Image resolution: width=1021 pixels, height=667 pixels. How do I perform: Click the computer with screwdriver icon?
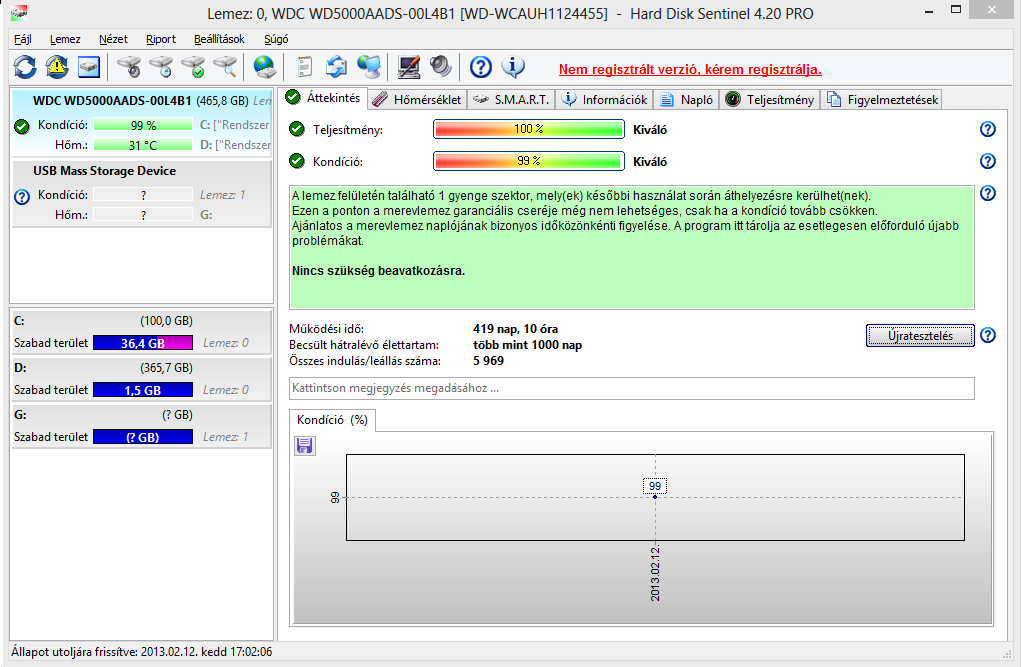(408, 66)
